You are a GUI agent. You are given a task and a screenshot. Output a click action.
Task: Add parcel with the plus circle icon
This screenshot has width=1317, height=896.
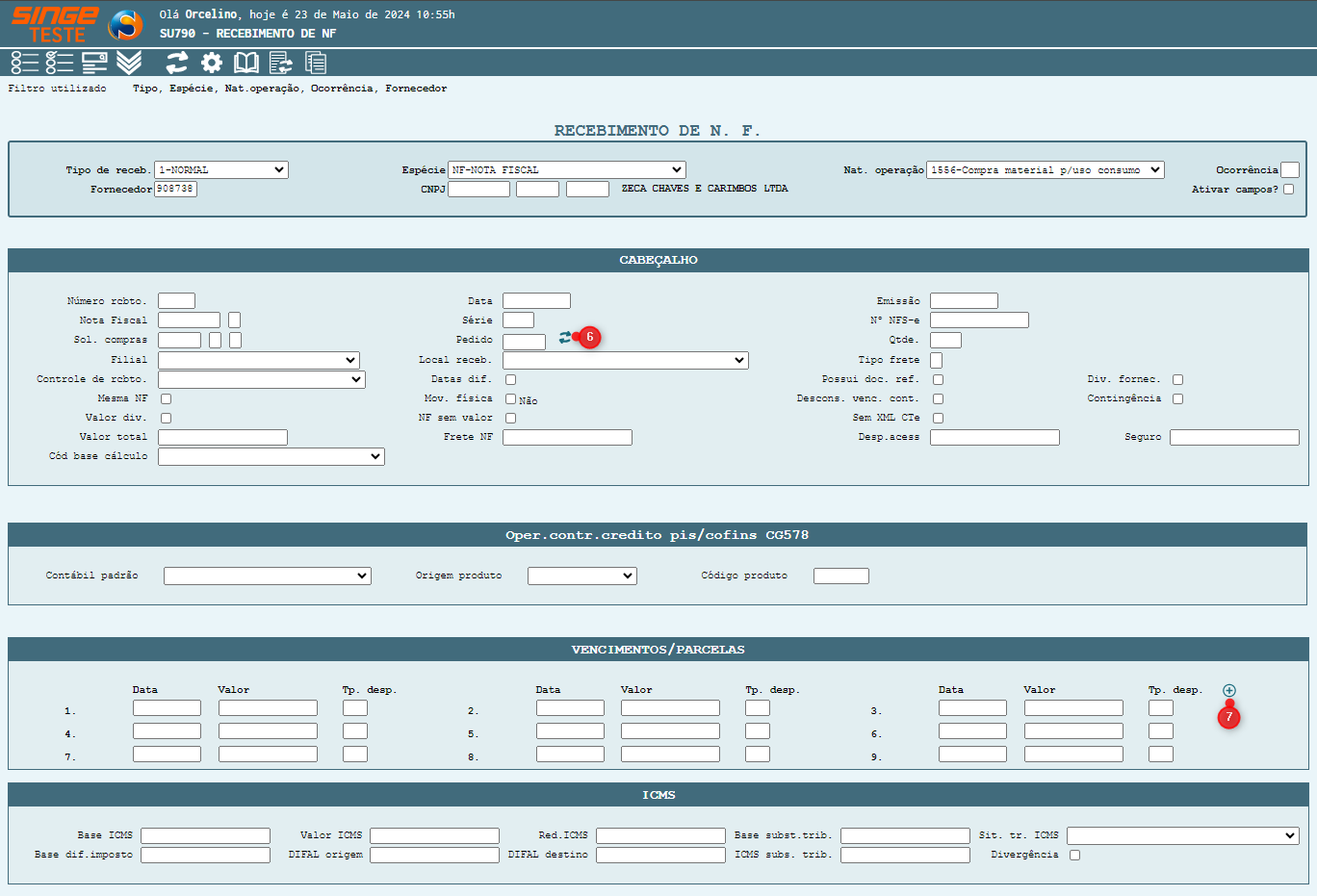point(1229,690)
